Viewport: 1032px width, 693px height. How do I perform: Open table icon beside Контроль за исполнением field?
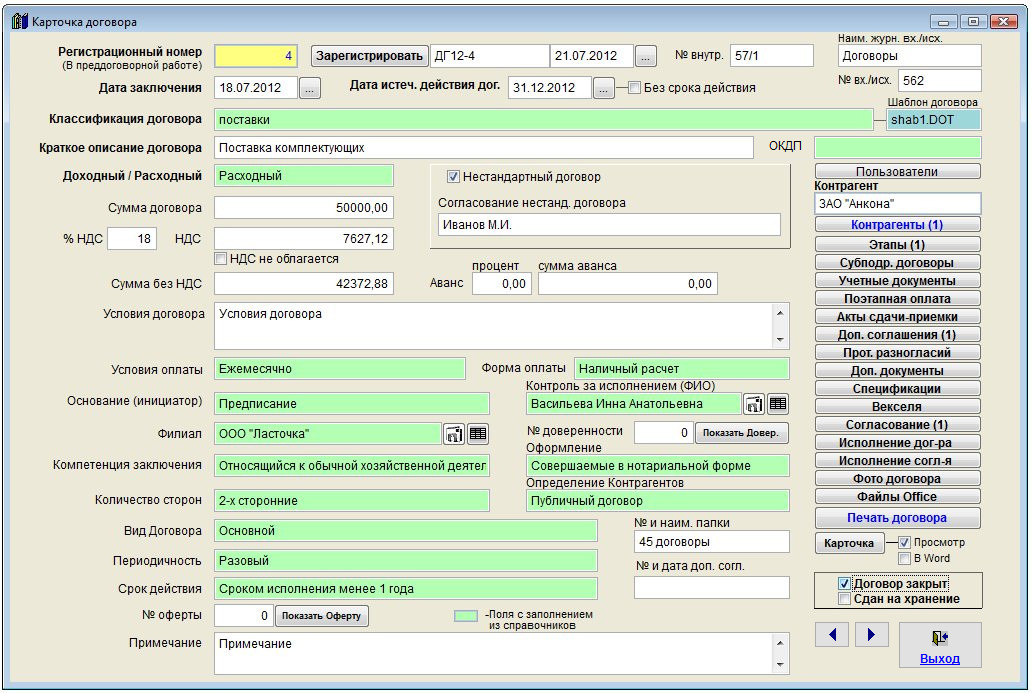pos(778,404)
